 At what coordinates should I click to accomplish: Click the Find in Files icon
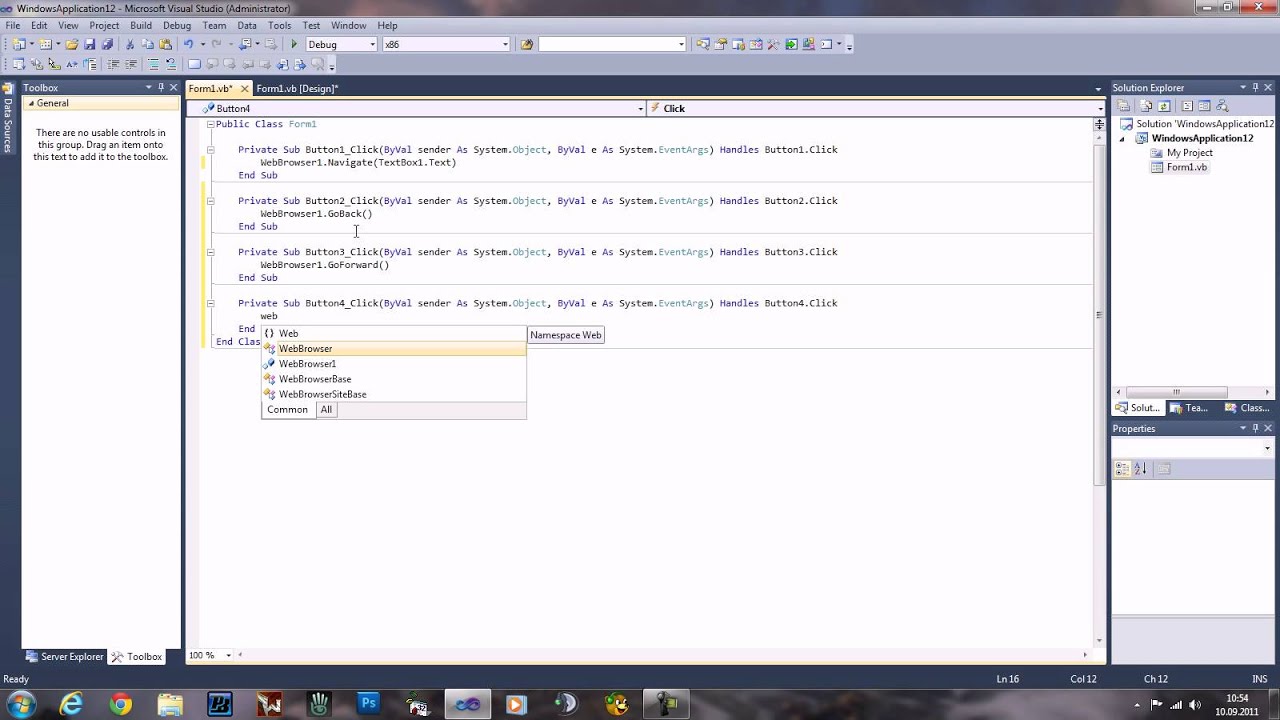(527, 44)
